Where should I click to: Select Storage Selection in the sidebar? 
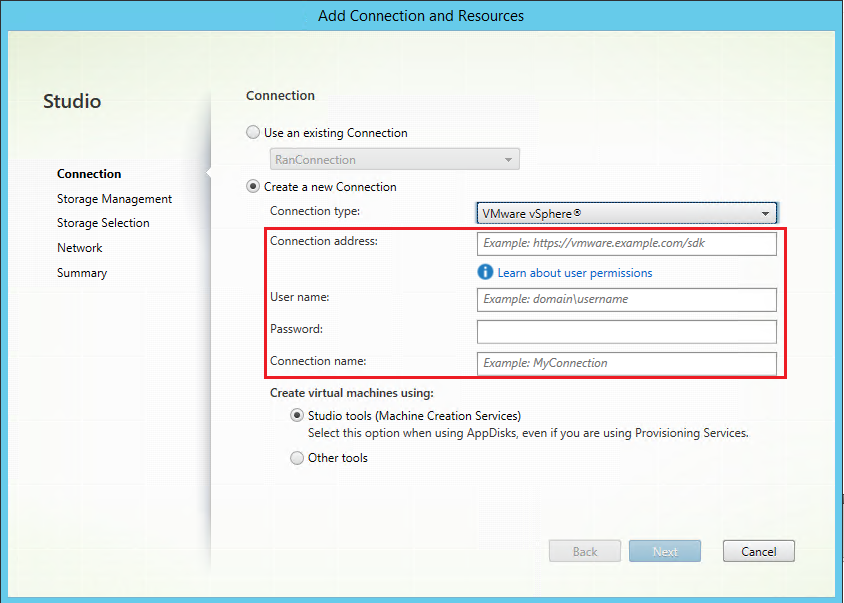103,222
